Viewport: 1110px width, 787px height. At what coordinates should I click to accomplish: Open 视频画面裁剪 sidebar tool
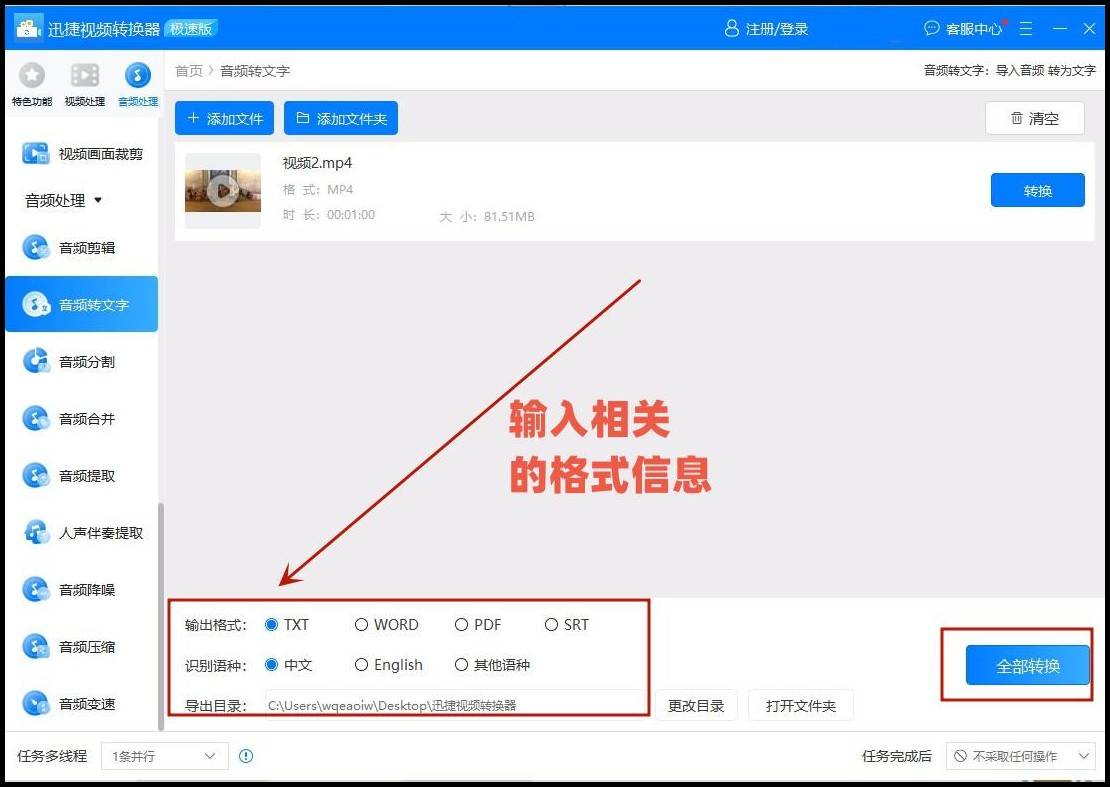point(82,154)
